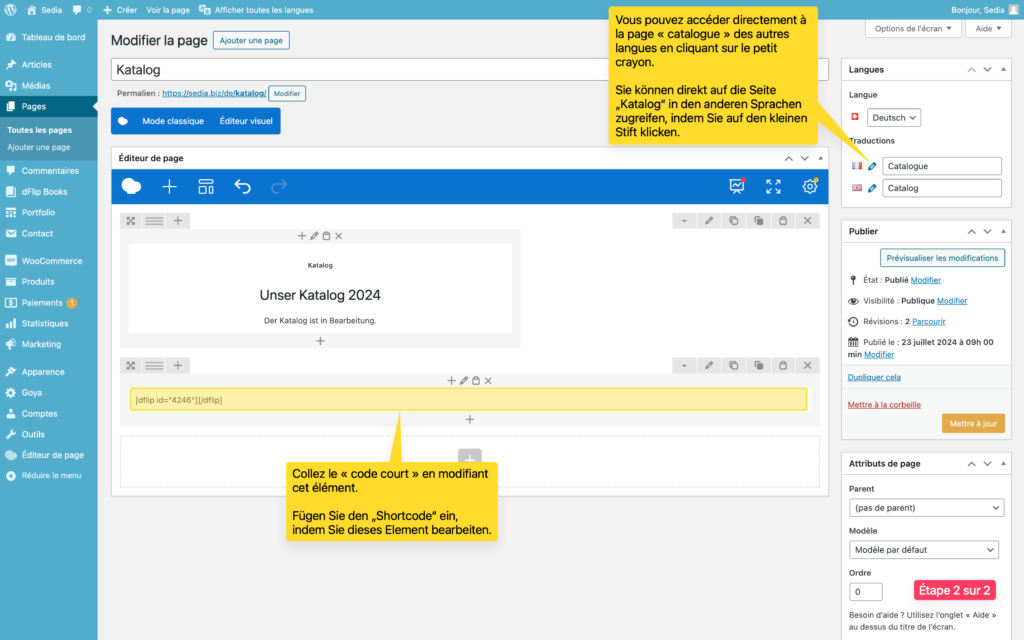Open the Deutsch language dropdown
Viewport: 1024px width, 640px height.
894,118
